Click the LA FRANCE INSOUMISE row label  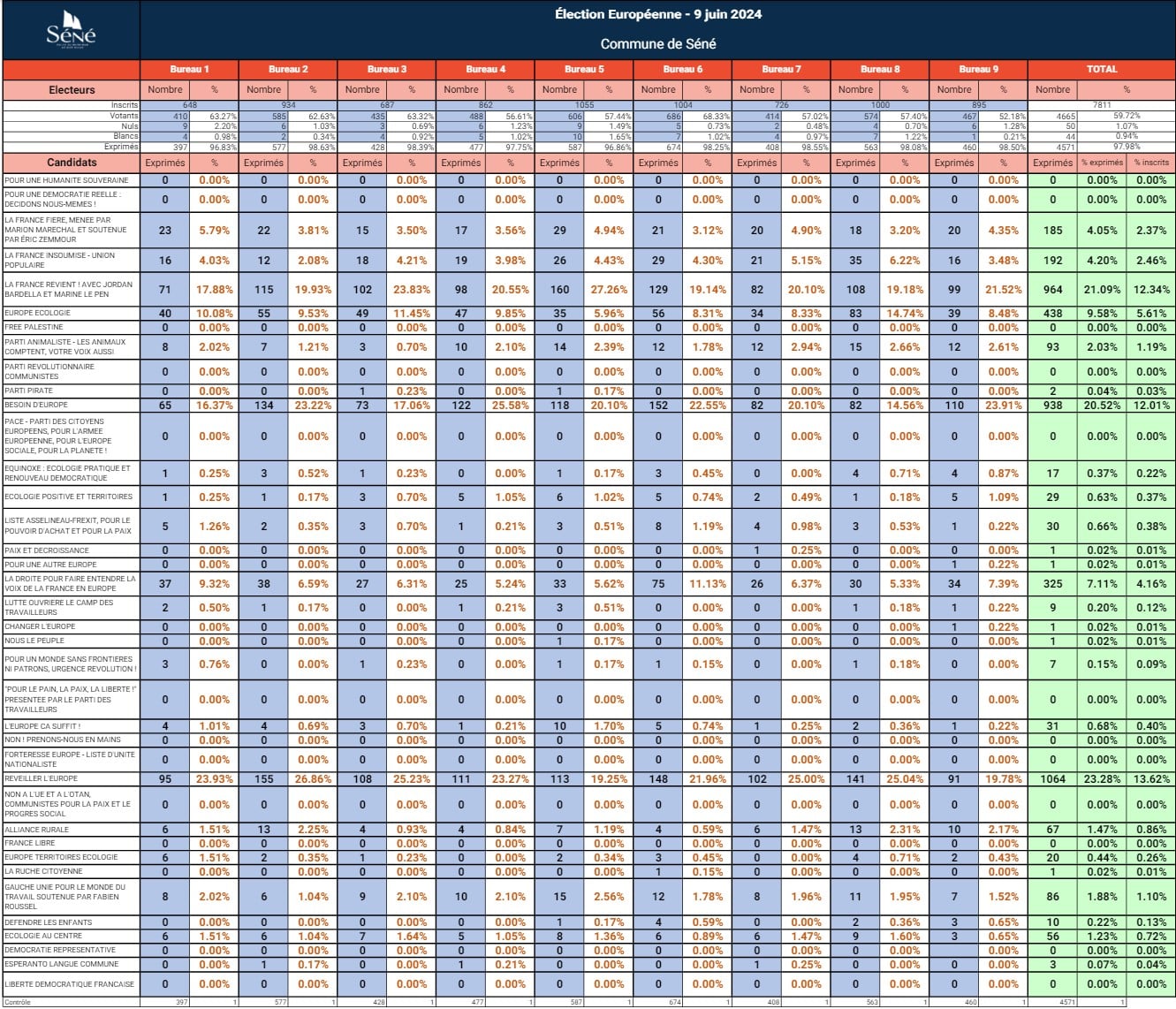coord(60,260)
